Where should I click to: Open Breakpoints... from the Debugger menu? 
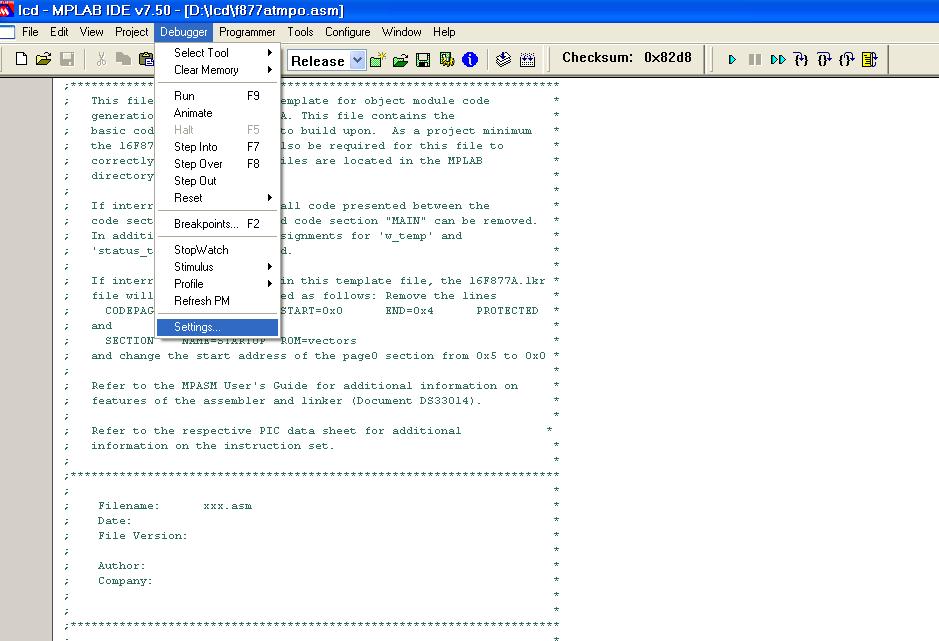(217, 224)
